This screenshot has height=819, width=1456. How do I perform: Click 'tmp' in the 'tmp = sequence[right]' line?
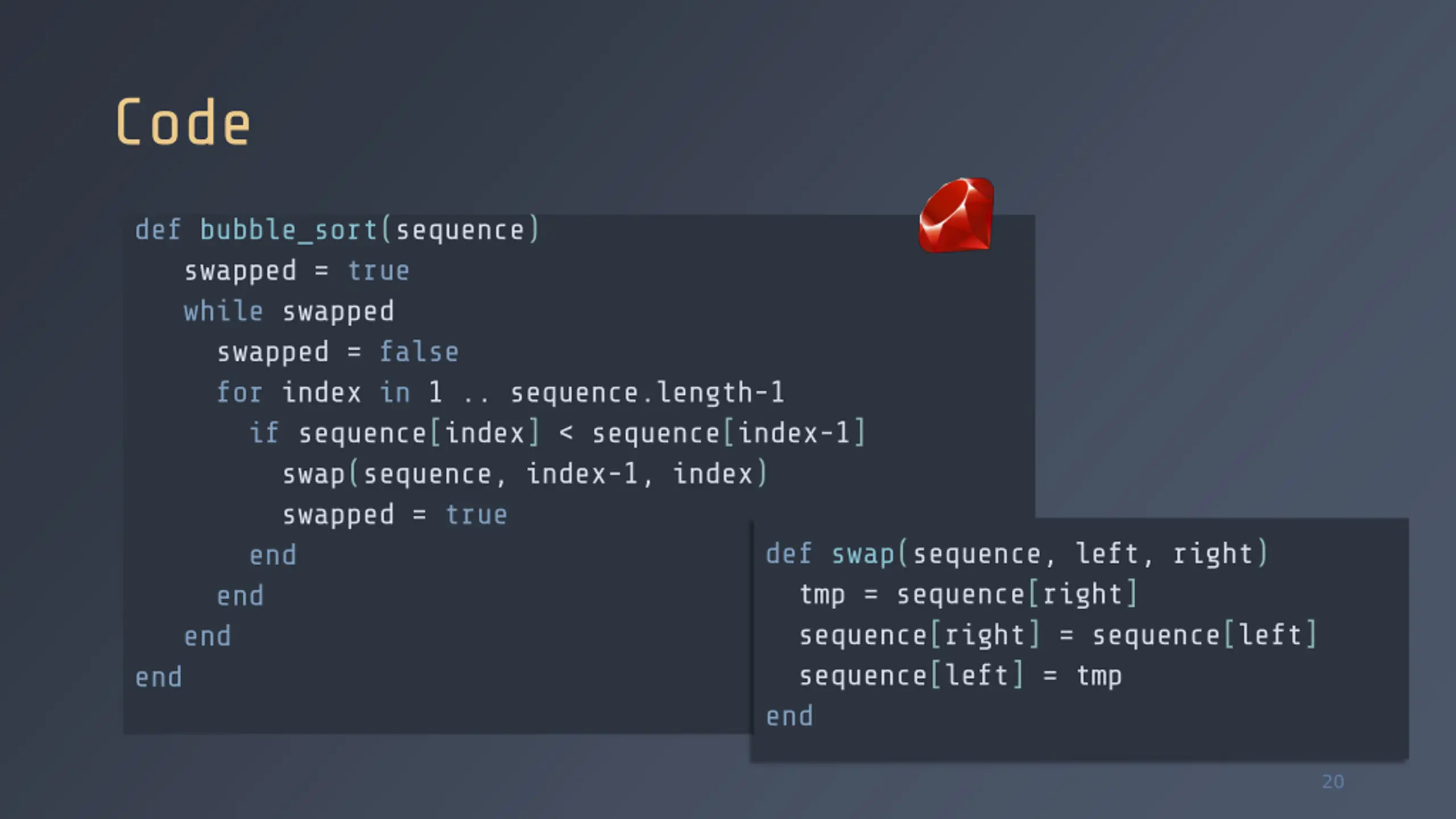(x=822, y=595)
